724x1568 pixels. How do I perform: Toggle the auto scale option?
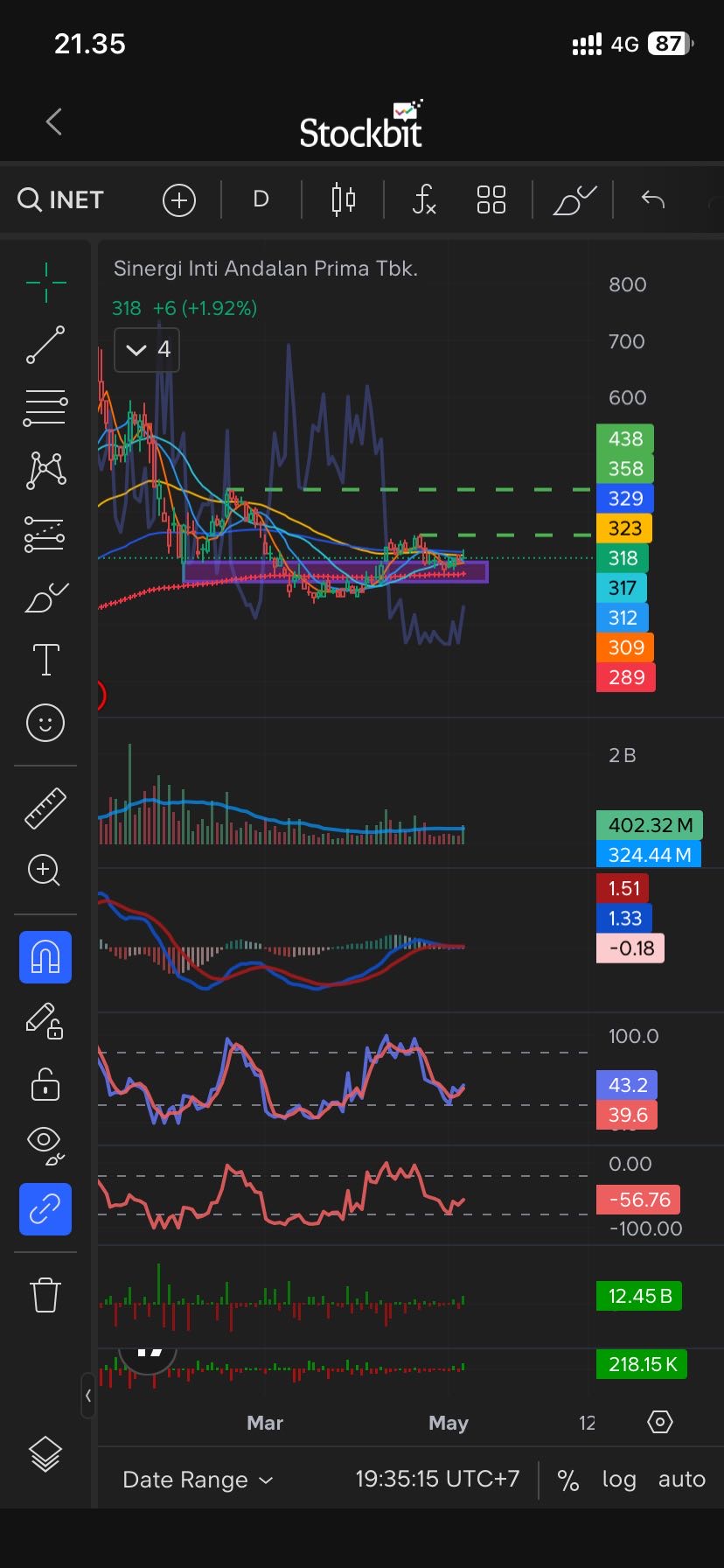point(682,1480)
